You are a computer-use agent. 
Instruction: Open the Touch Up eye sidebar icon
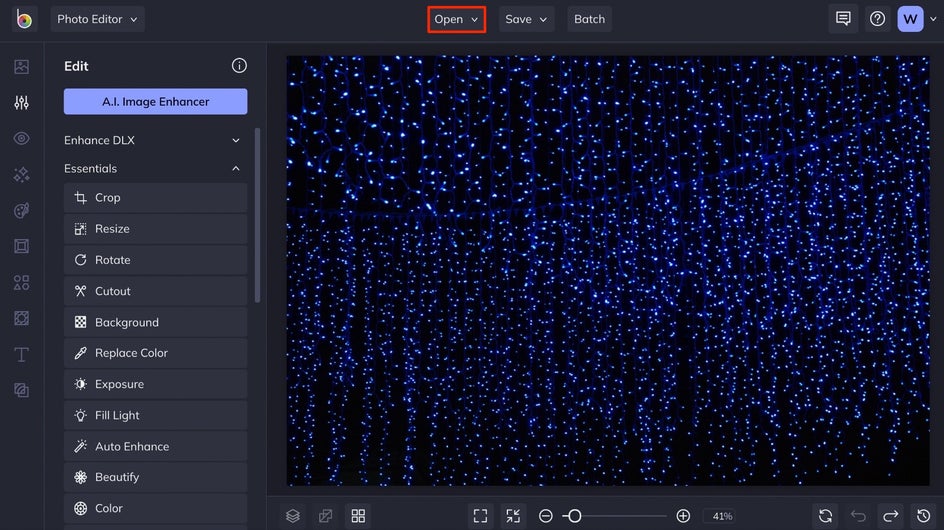click(x=21, y=139)
